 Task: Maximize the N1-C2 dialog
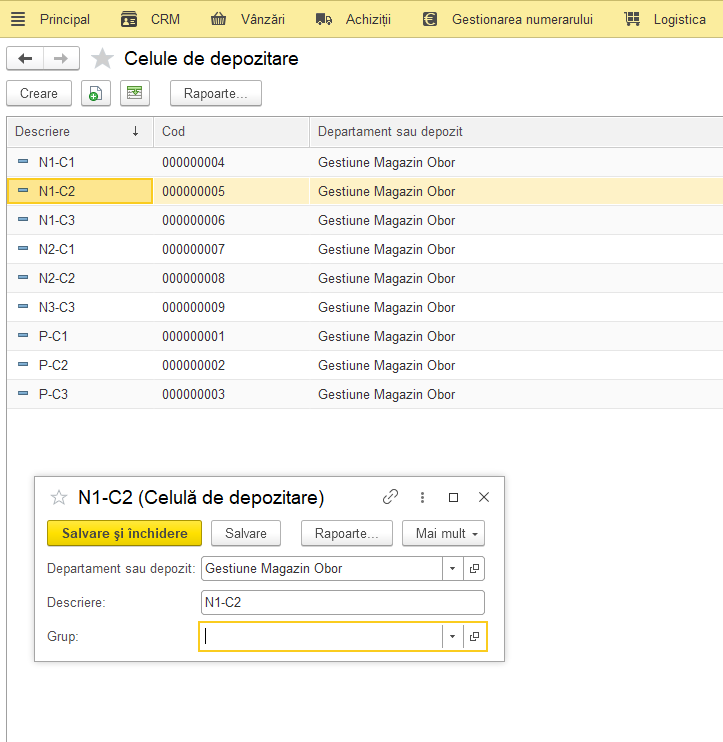(x=453, y=497)
